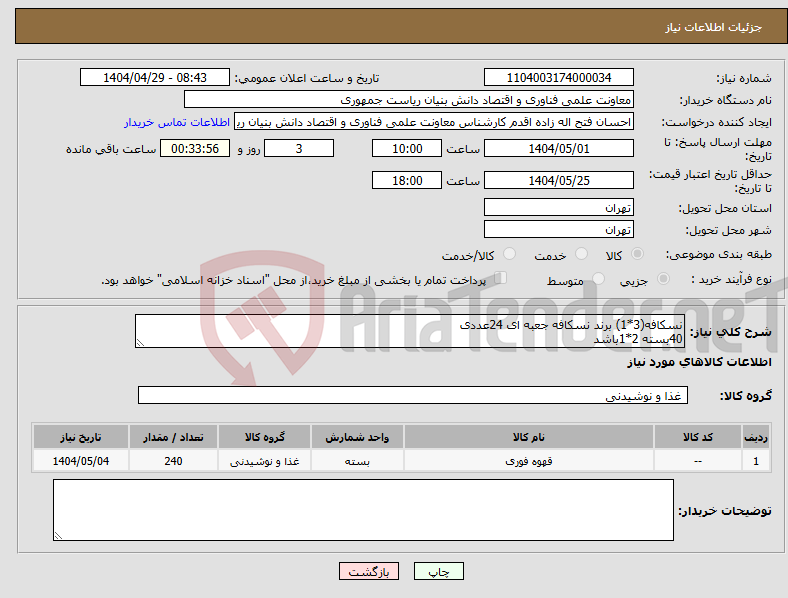Select the کالا radio button

pyautogui.click(x=637, y=254)
